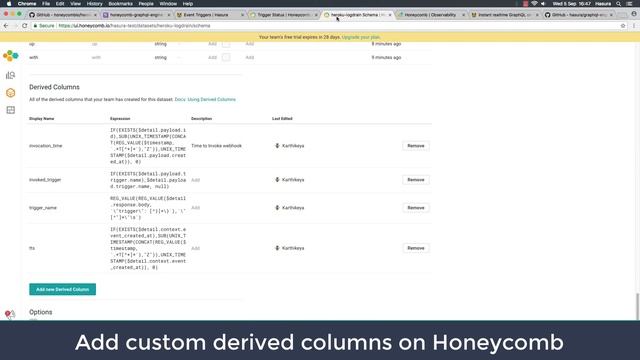Click the invocation_time expression text
The image size is (640, 360).
click(148, 146)
